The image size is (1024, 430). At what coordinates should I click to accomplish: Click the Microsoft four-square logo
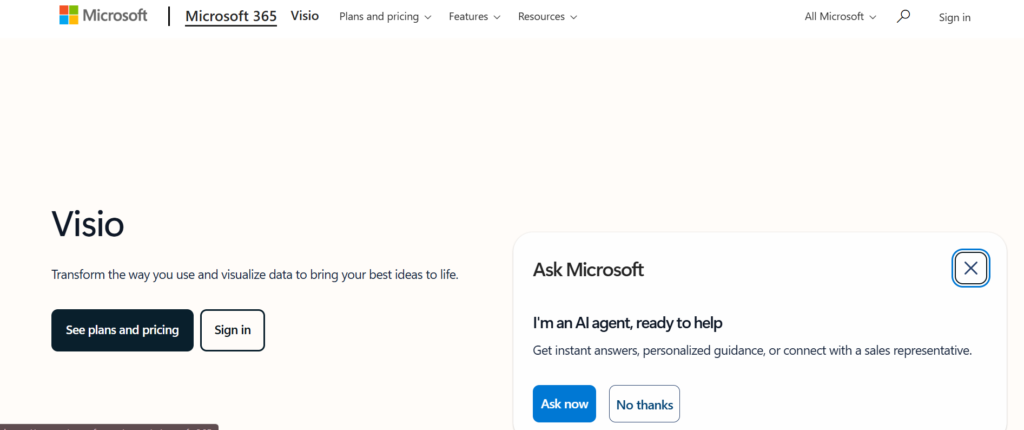click(x=69, y=15)
